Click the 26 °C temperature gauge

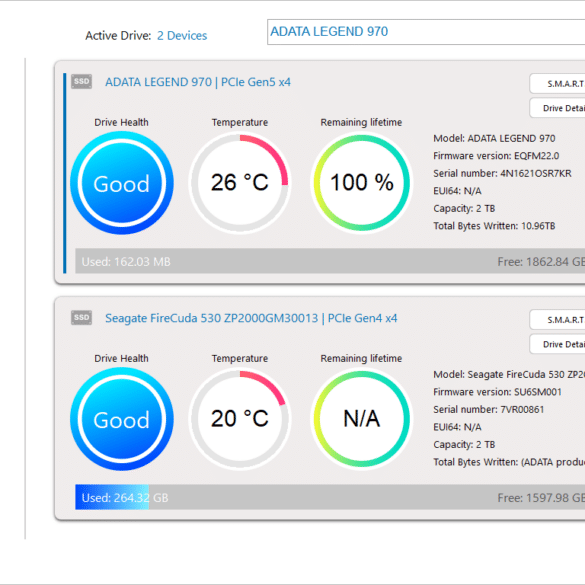tap(240, 183)
